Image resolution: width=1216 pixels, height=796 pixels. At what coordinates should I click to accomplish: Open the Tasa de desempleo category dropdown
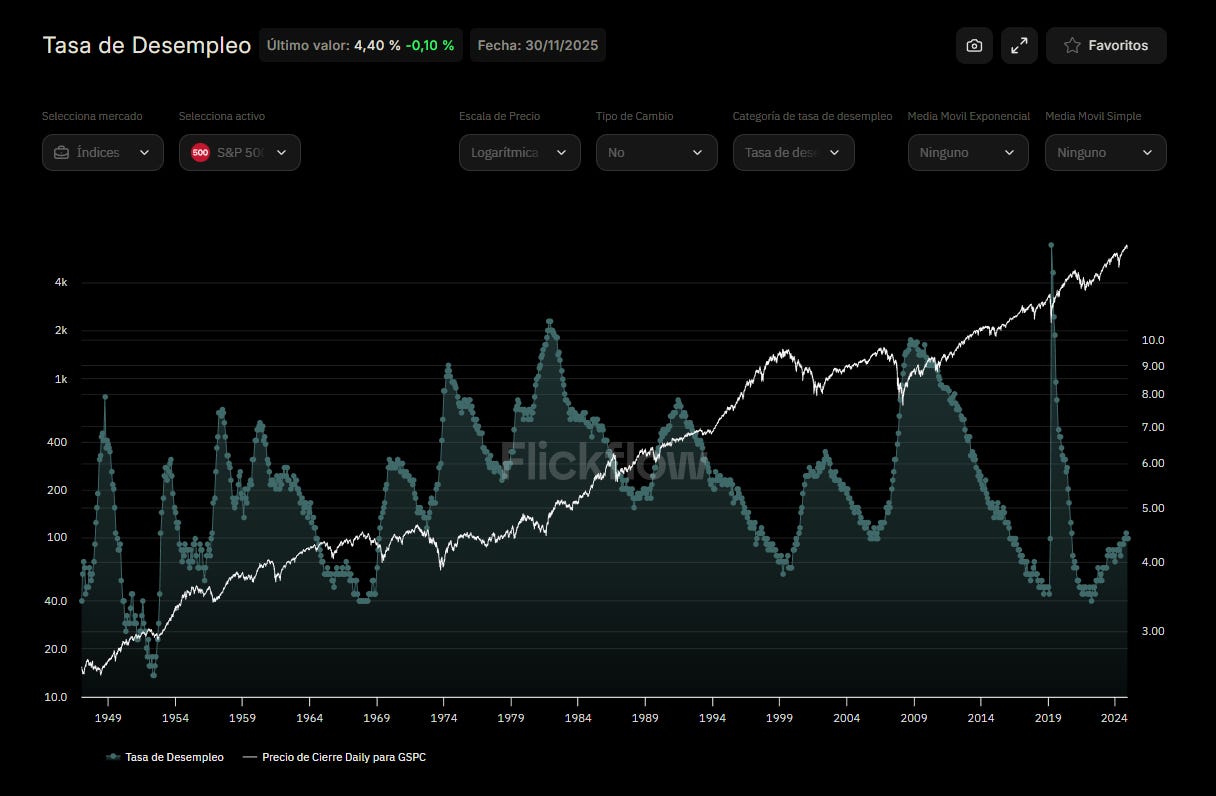point(794,152)
